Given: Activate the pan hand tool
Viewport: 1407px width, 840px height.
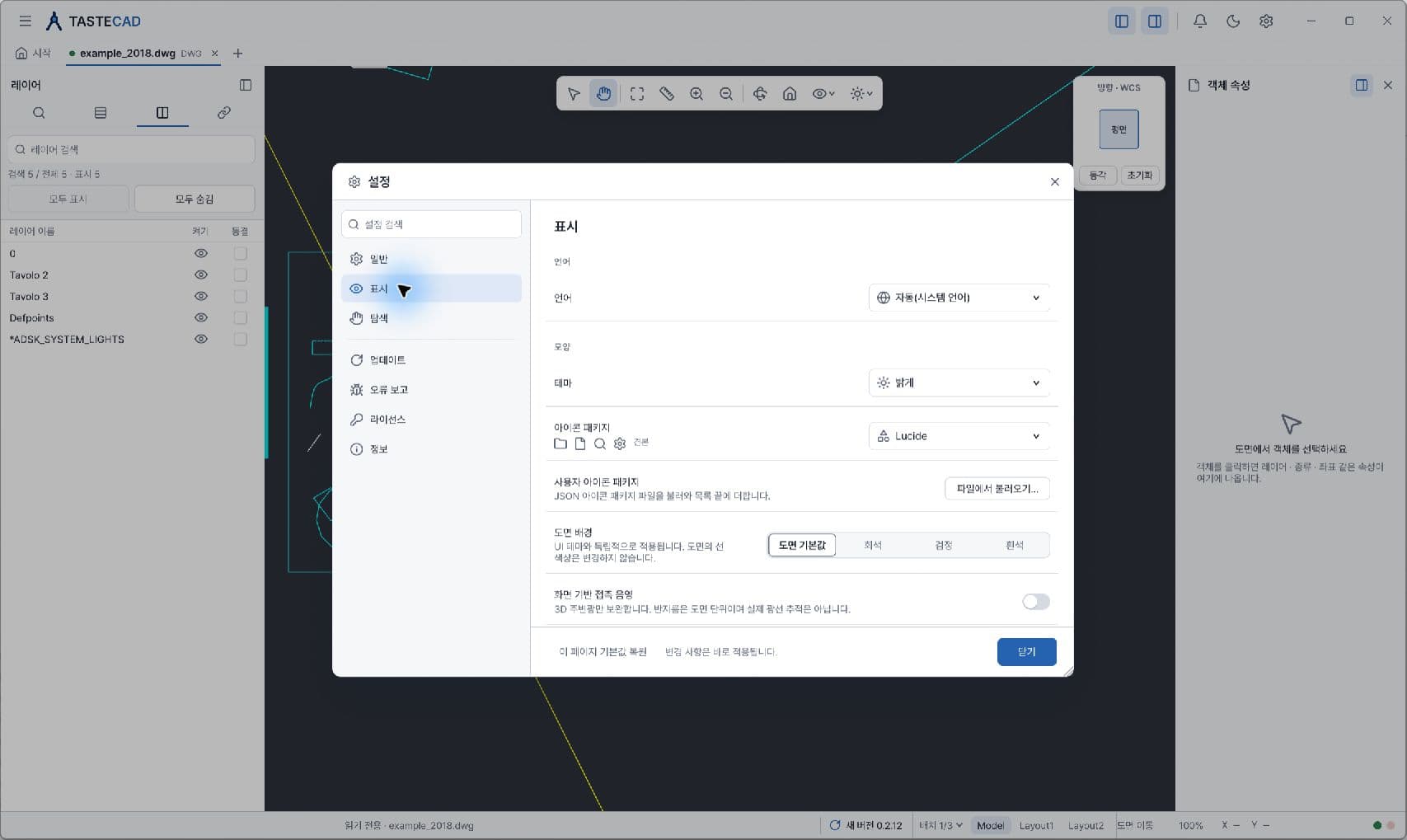Looking at the screenshot, I should [604, 94].
